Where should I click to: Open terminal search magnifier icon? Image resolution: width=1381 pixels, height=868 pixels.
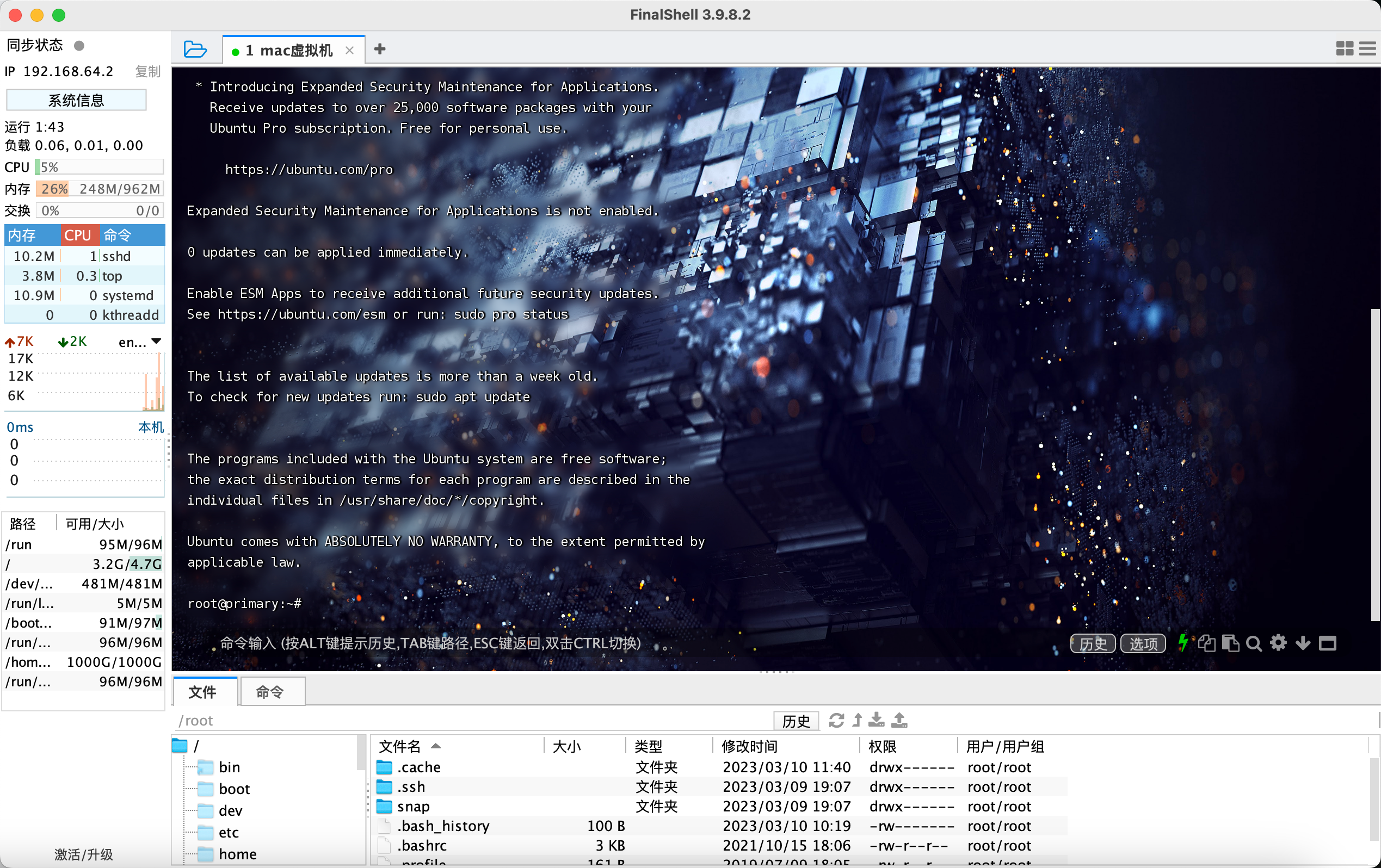(1254, 643)
